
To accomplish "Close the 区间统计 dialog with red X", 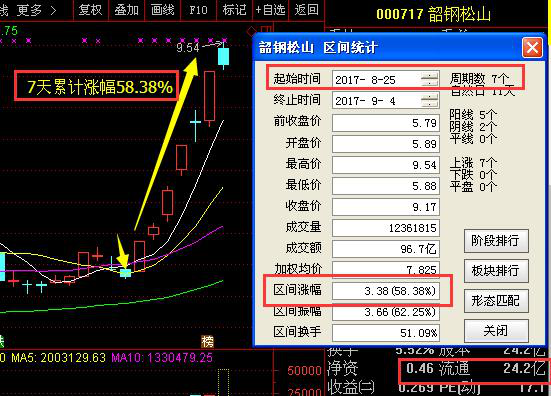I will [x=532, y=47].
